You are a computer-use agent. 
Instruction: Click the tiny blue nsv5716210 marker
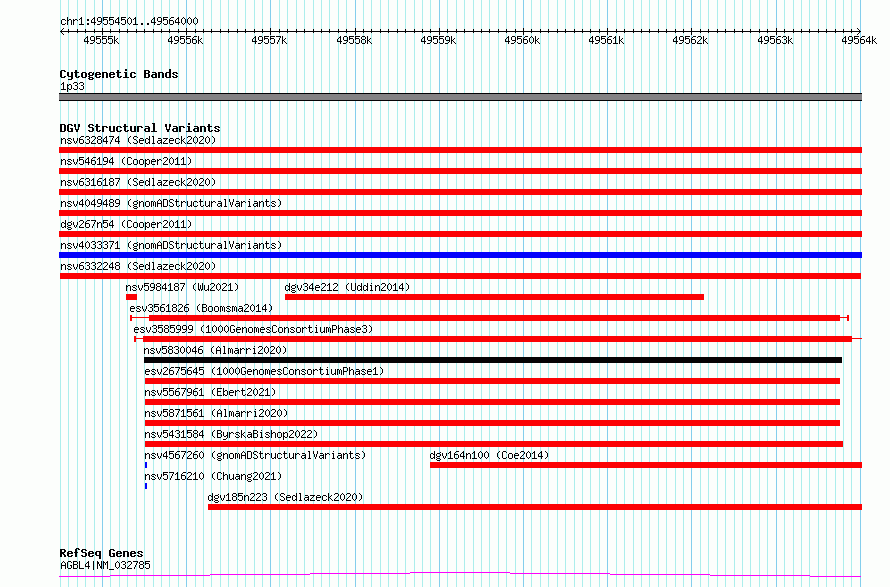(146, 486)
